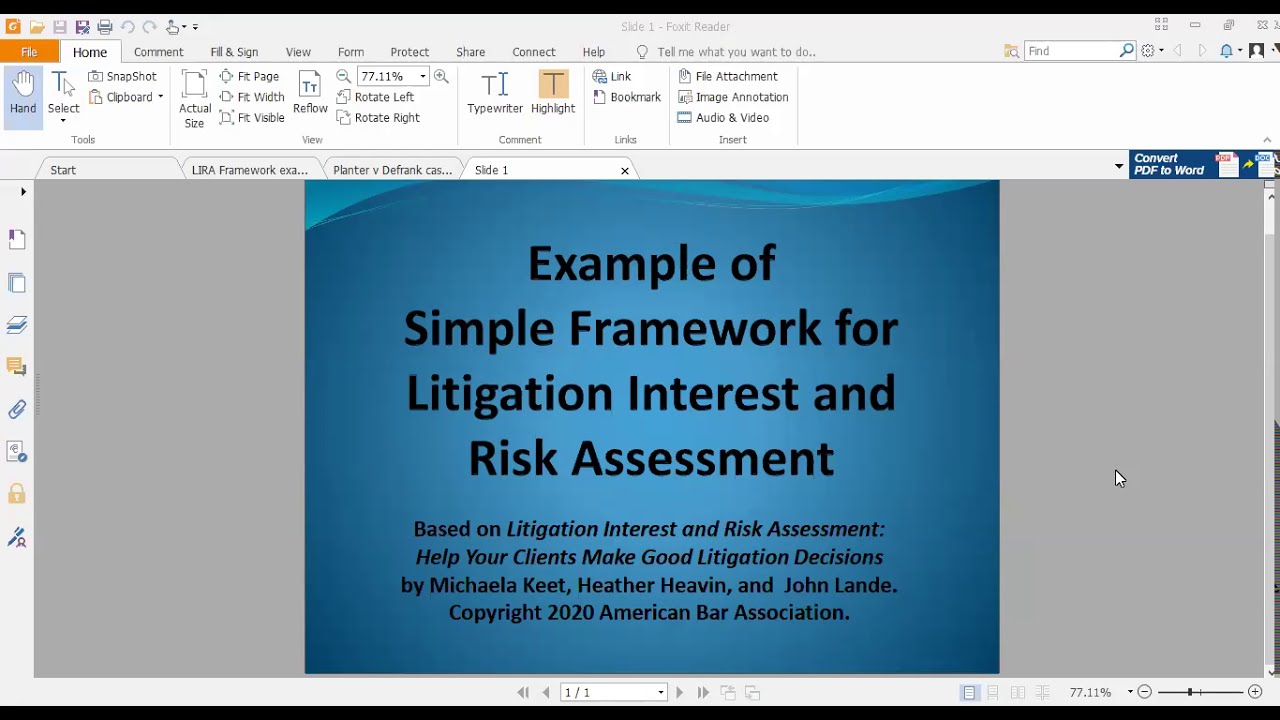
Task: Insert a File Attachment
Action: [727, 76]
